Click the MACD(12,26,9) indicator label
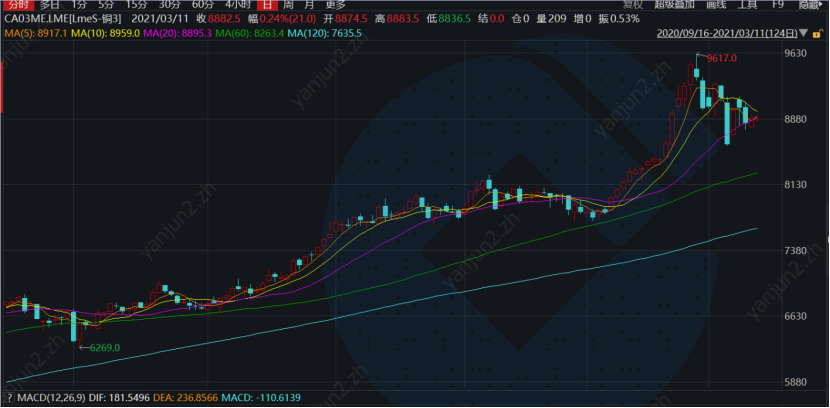 [x=50, y=396]
